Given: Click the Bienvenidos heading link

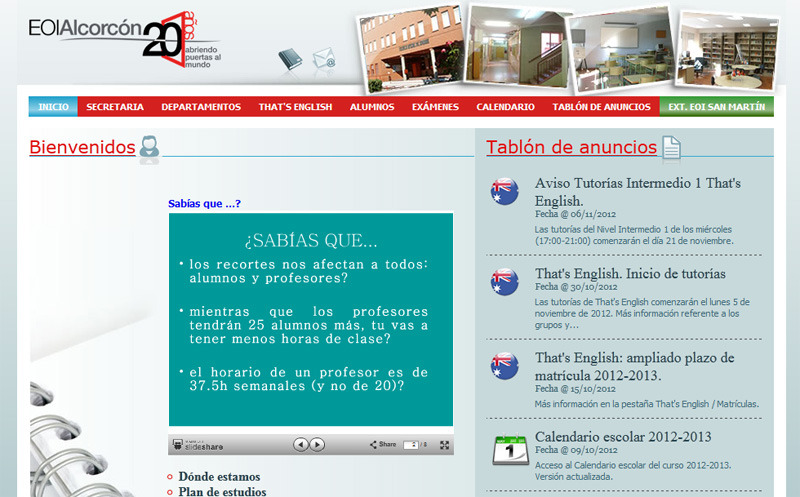Looking at the screenshot, I should (82, 147).
